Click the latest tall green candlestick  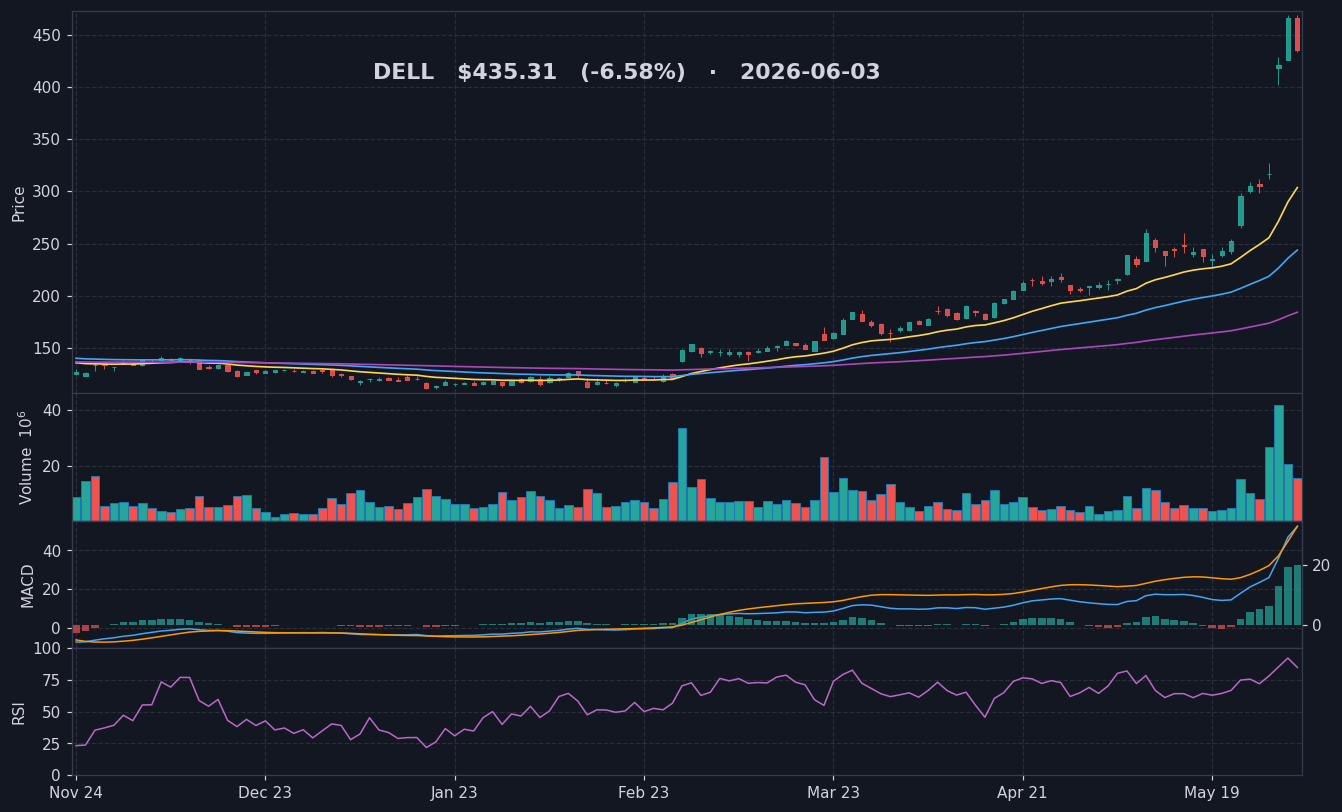(x=1288, y=39)
